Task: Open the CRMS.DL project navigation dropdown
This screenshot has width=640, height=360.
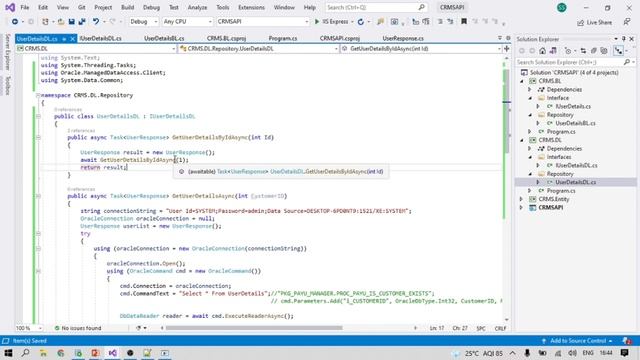Action: tap(96, 49)
